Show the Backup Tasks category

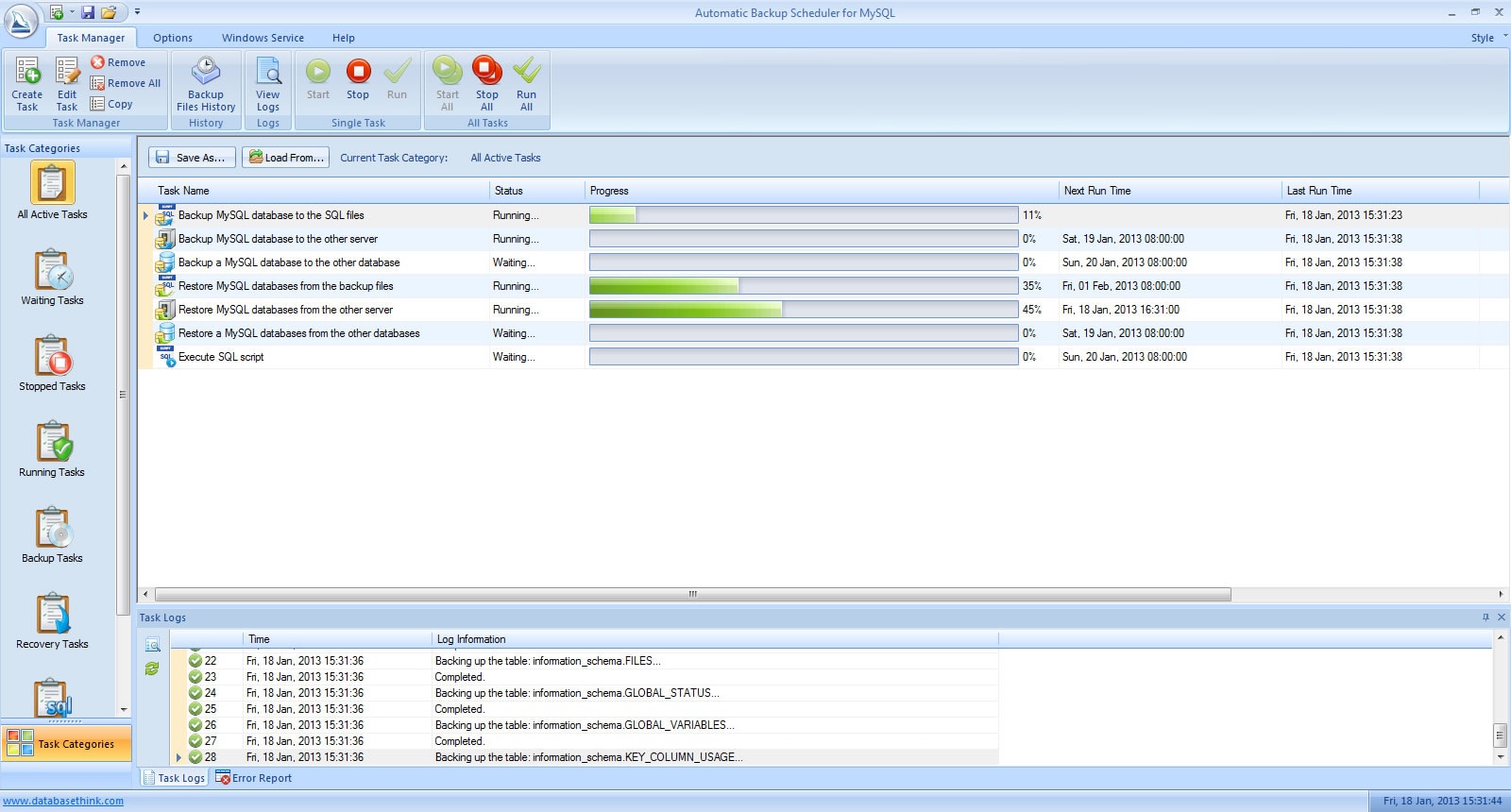pyautogui.click(x=52, y=534)
